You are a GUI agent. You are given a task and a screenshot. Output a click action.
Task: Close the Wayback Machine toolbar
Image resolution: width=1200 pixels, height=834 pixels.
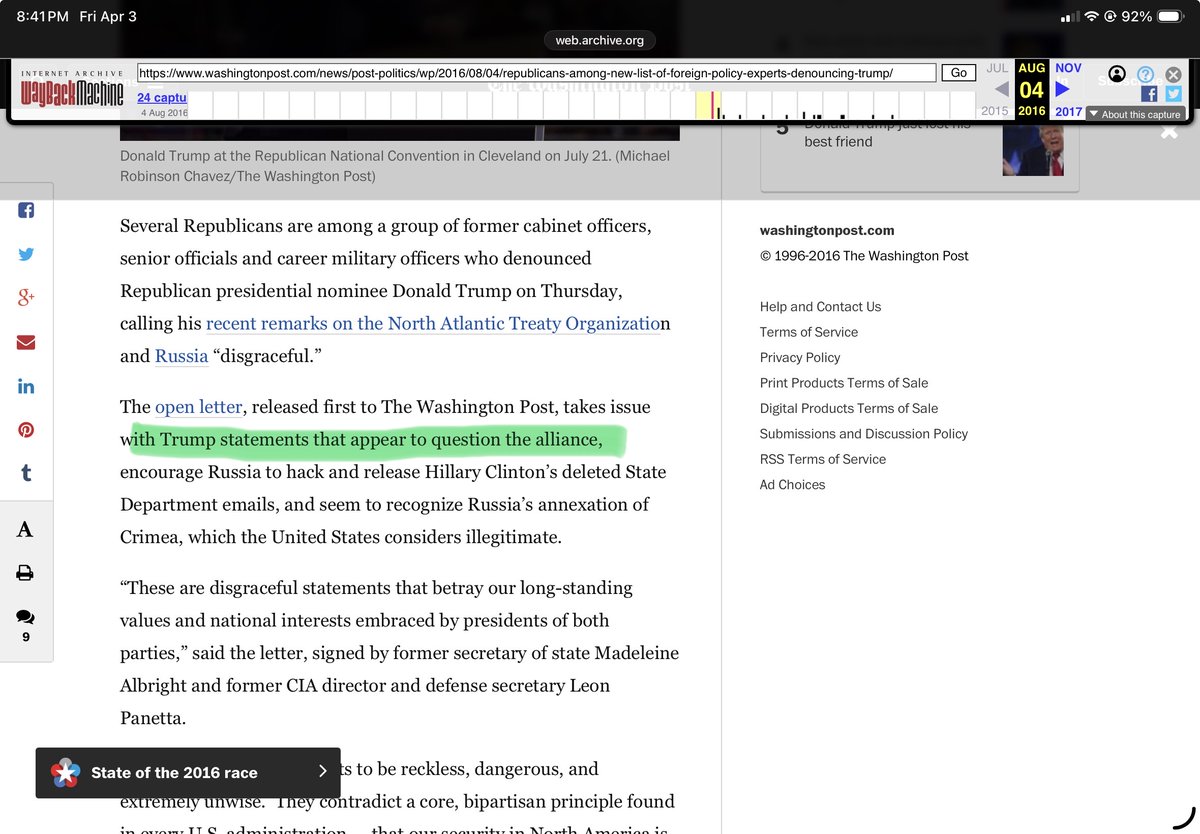pos(1174,74)
